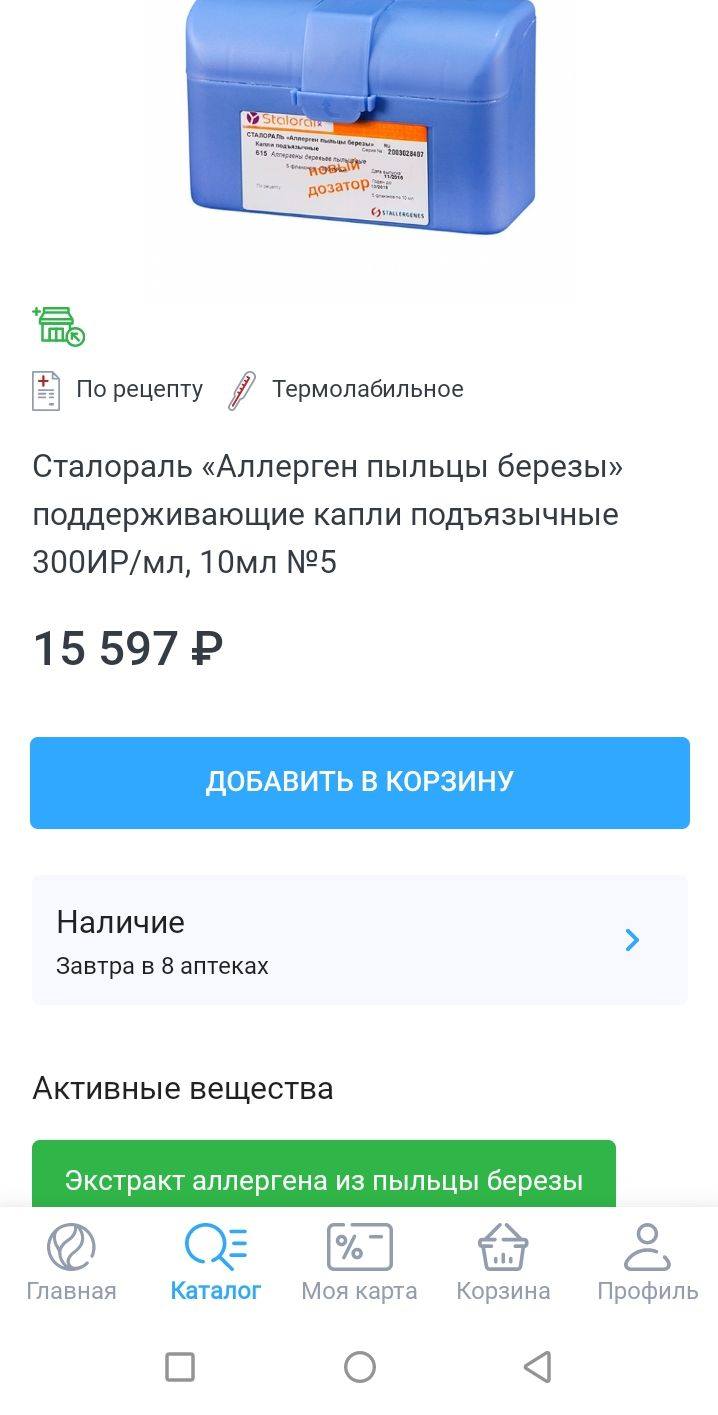The image size is (718, 1415).
Task: Select Термолабильное label text
Action: tap(366, 389)
